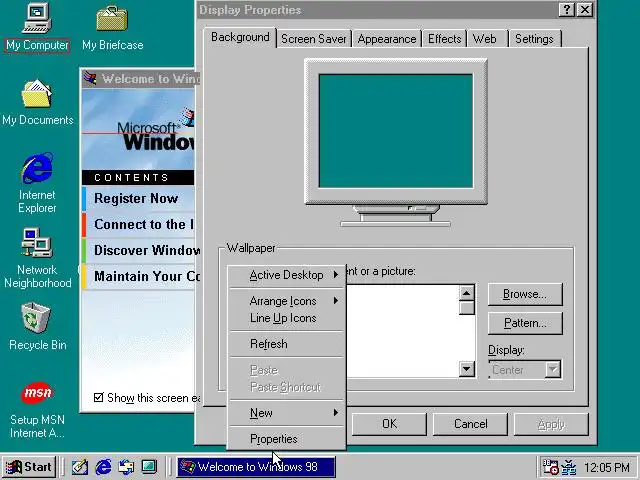Click the wallpaper list scroll up arrow
This screenshot has height=480, width=640.
466,293
